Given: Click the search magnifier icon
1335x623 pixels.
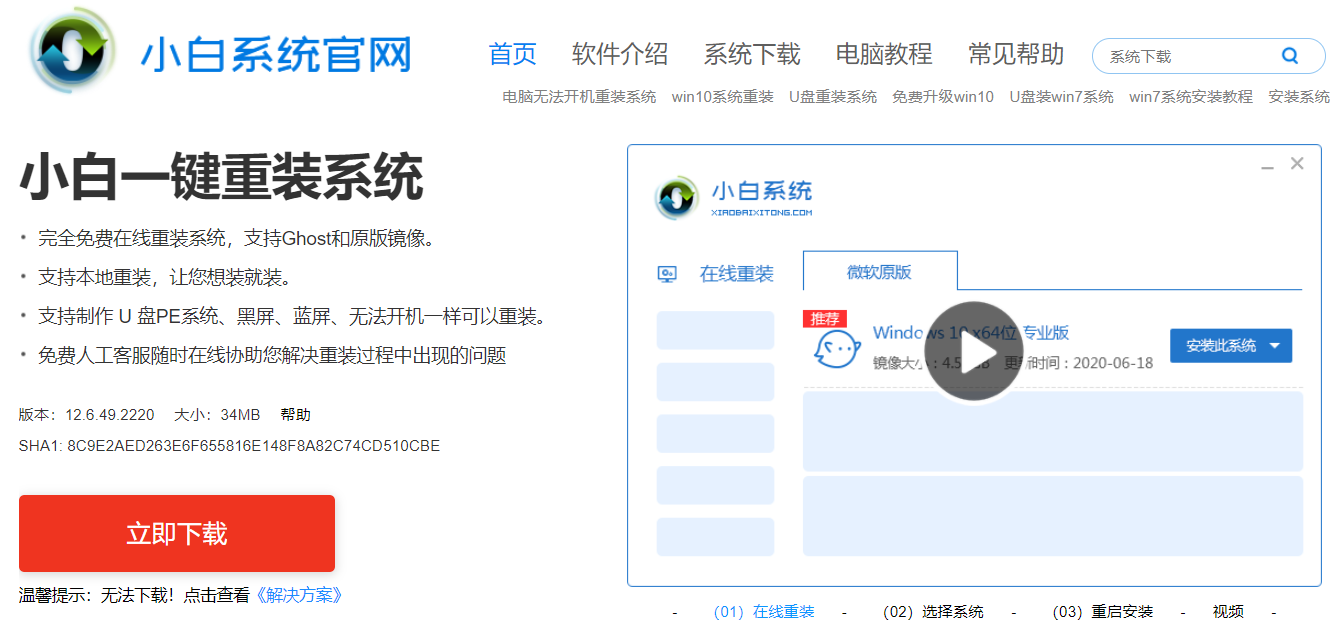Looking at the screenshot, I should (x=1290, y=56).
